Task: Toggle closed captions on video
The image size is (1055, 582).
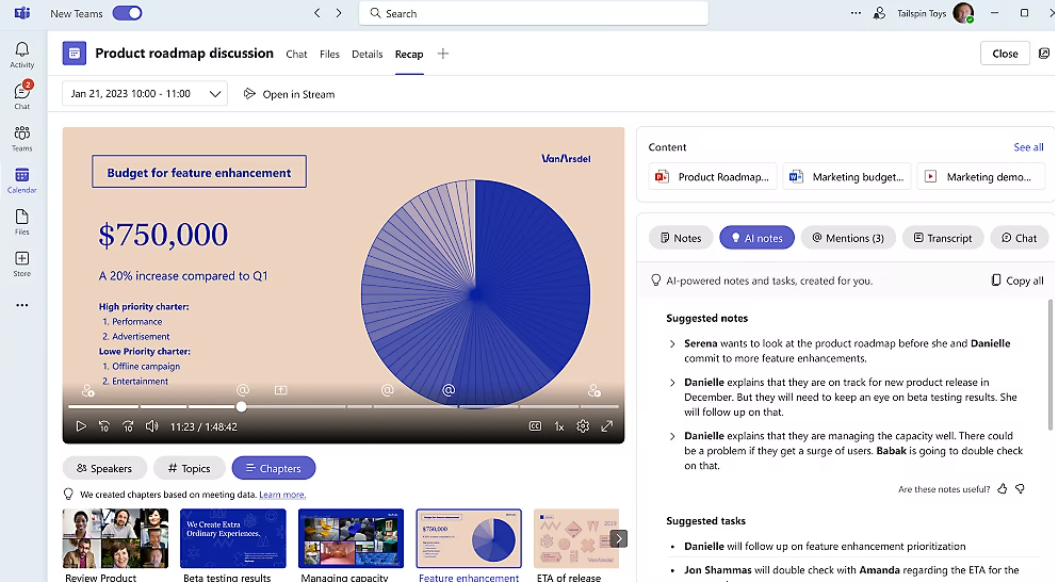Action: click(535, 426)
